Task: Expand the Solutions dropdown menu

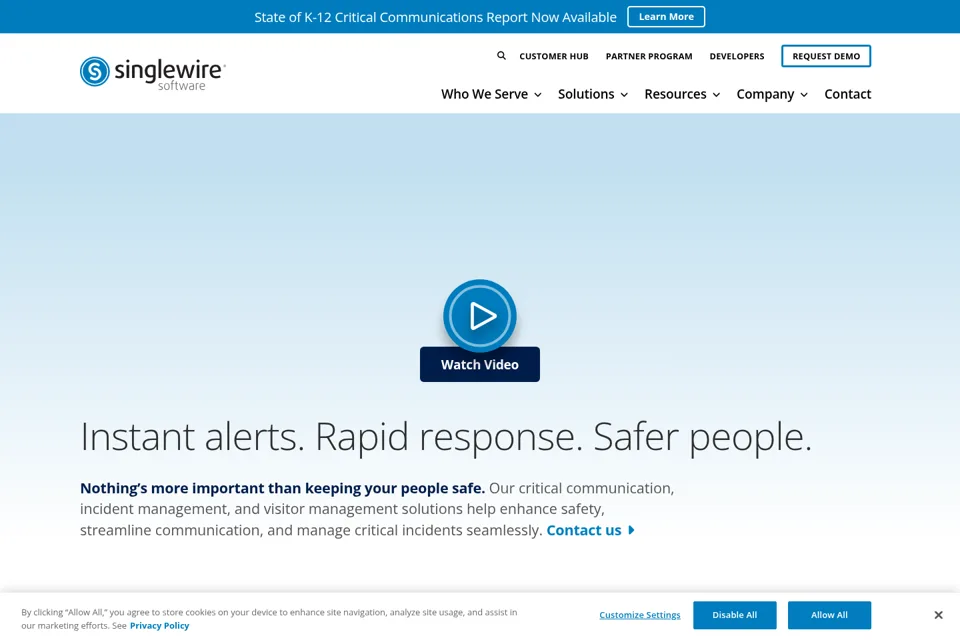Action: [593, 94]
